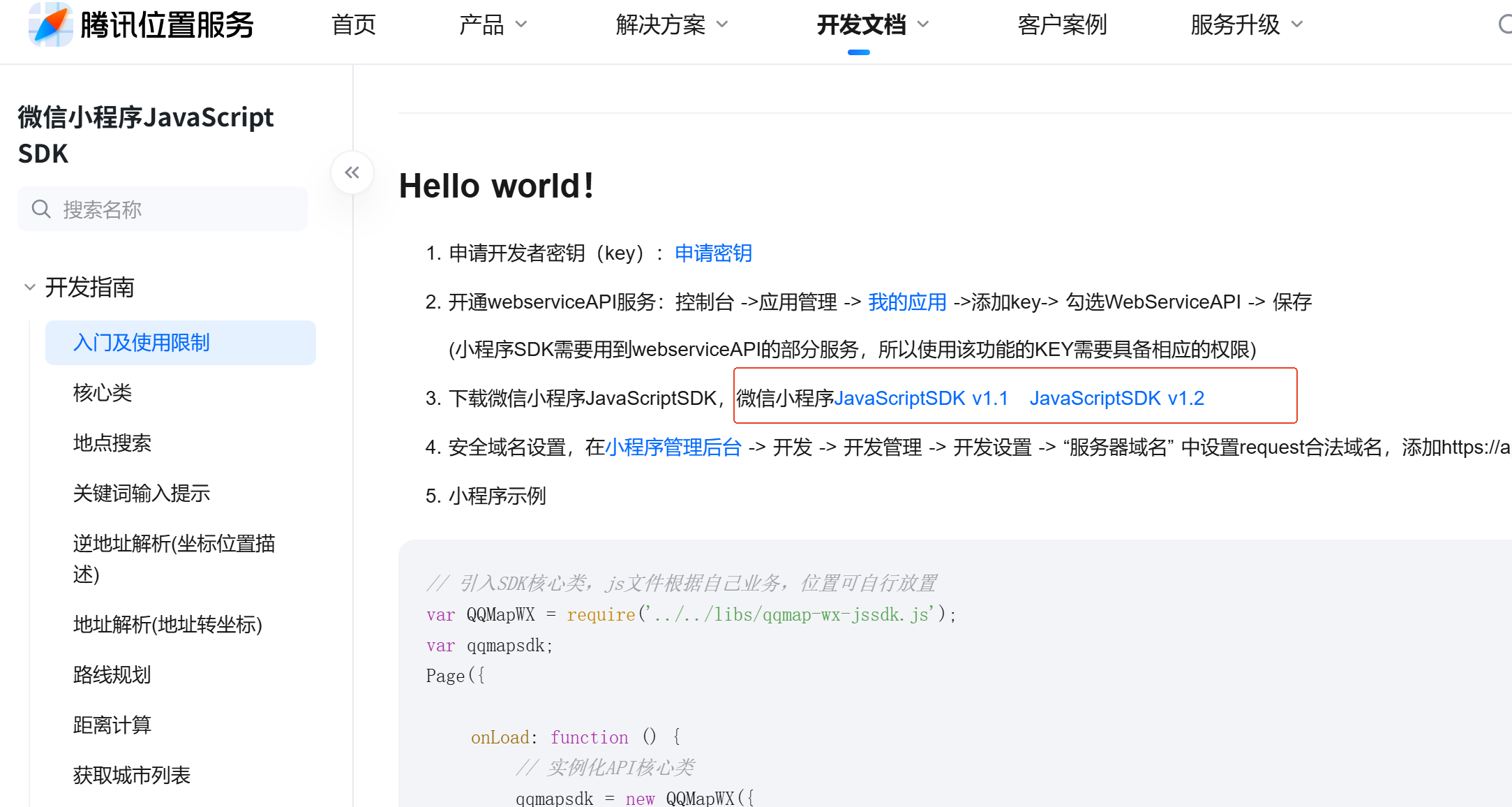The height and width of the screenshot is (807, 1512).
Task: Open the search icon in top navigation
Action: tap(1504, 24)
